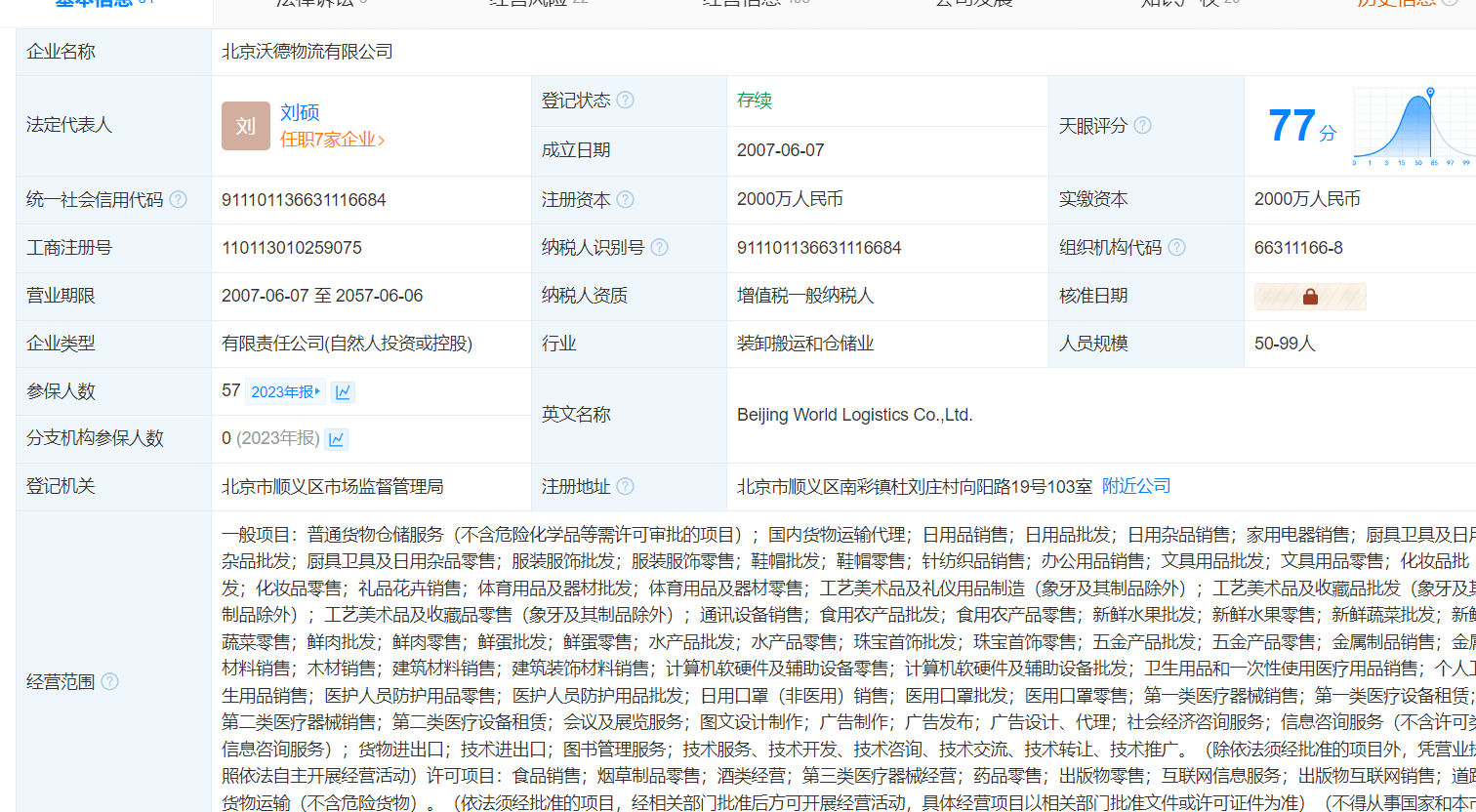Click the lock icon in 核准日期
The width and height of the screenshot is (1476, 812).
tap(1310, 297)
